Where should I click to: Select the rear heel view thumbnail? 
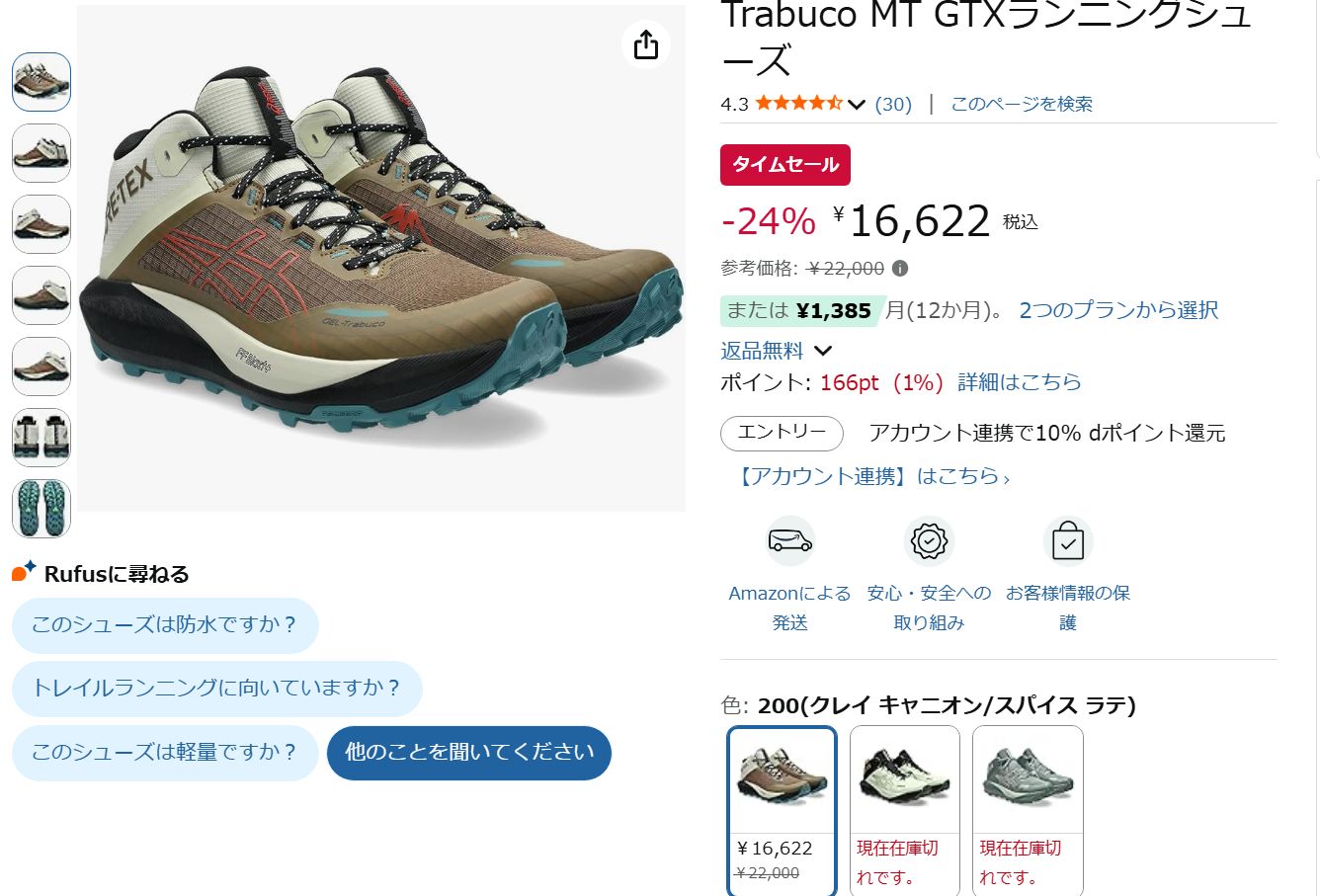(x=41, y=438)
